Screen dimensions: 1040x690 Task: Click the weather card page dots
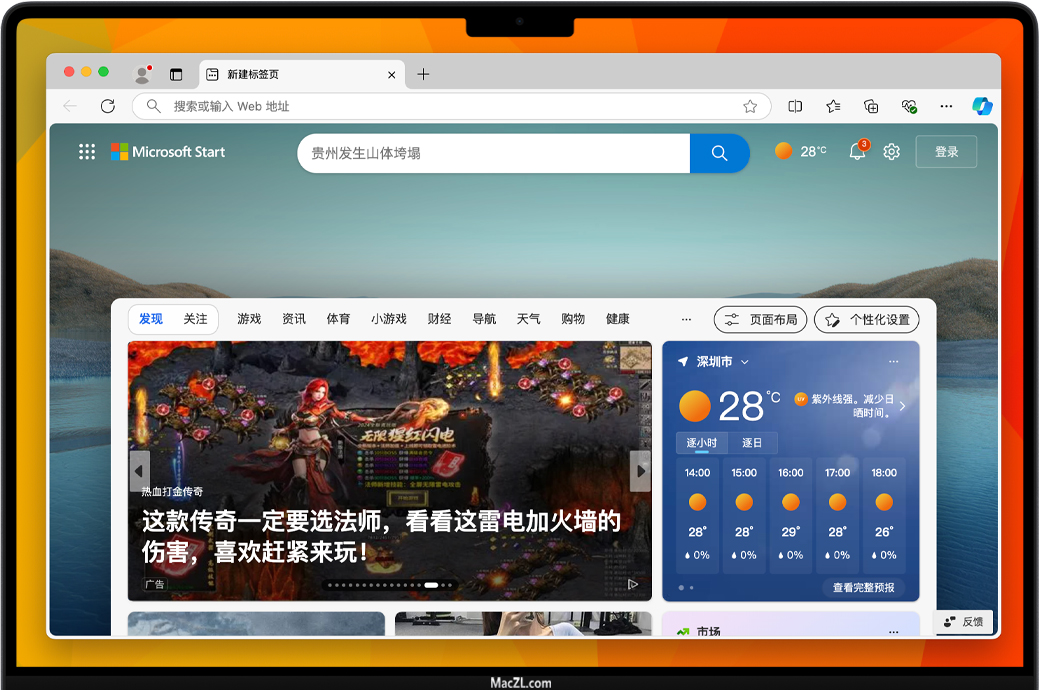tap(686, 588)
